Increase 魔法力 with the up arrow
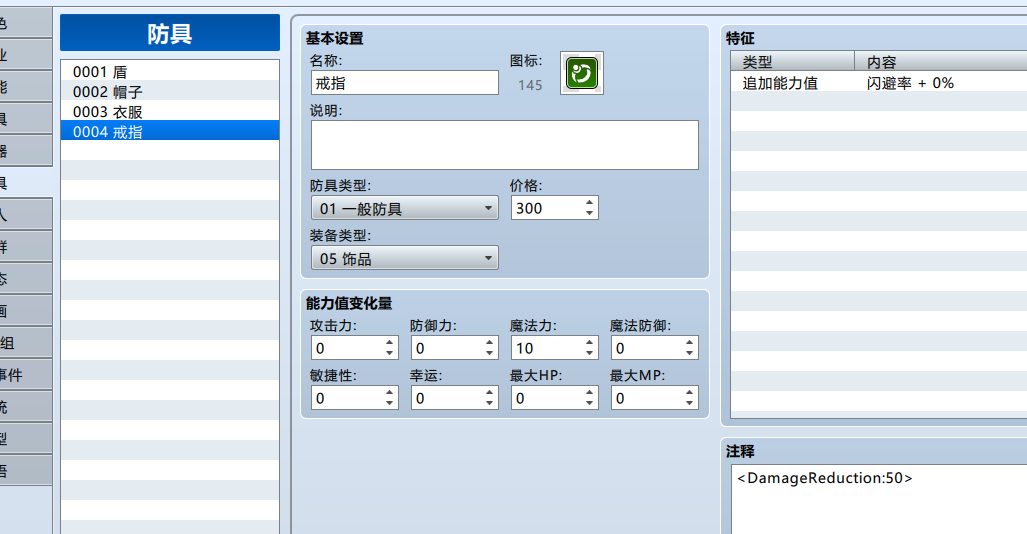Screen dimensions: 1027x534 [x=589, y=343]
